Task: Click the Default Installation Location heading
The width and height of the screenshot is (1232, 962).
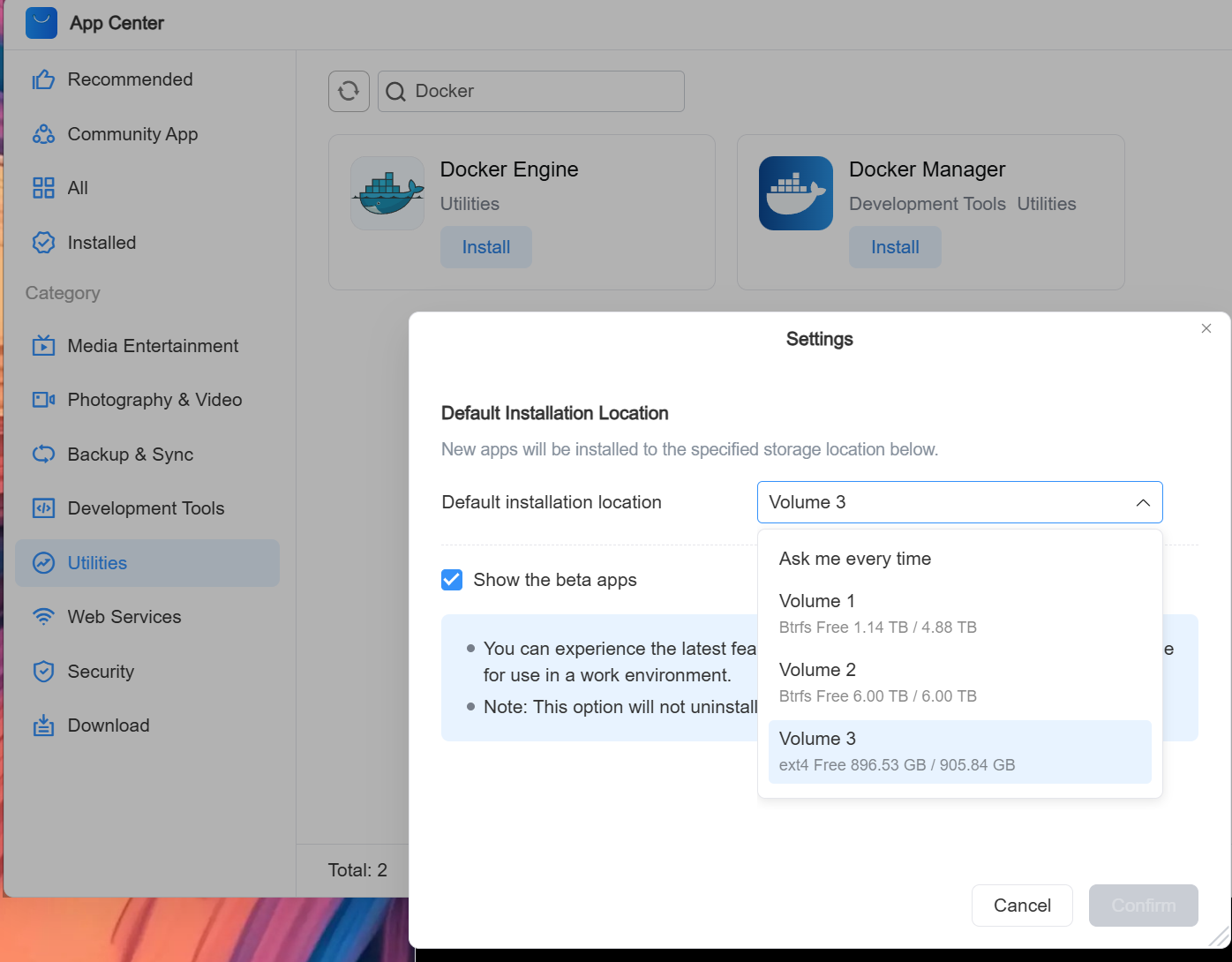Action: pyautogui.click(x=554, y=413)
